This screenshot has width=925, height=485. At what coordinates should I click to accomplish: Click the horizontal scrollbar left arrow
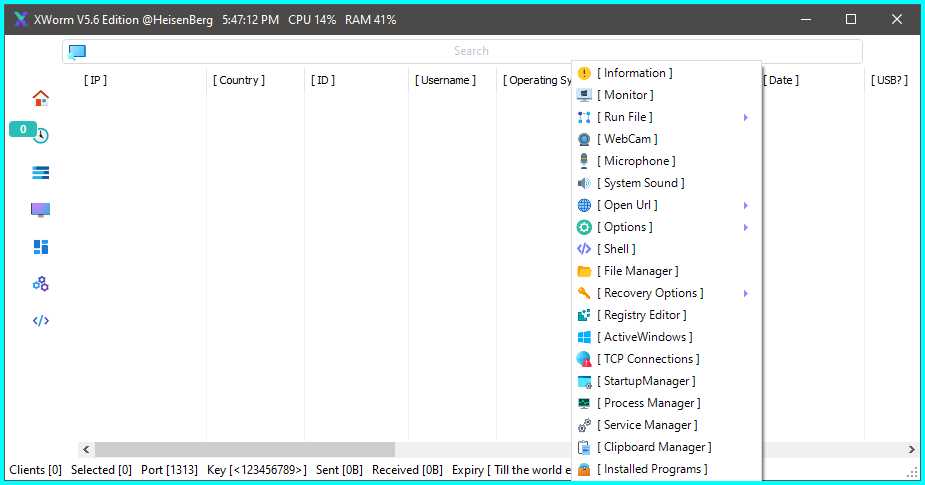coord(86,450)
